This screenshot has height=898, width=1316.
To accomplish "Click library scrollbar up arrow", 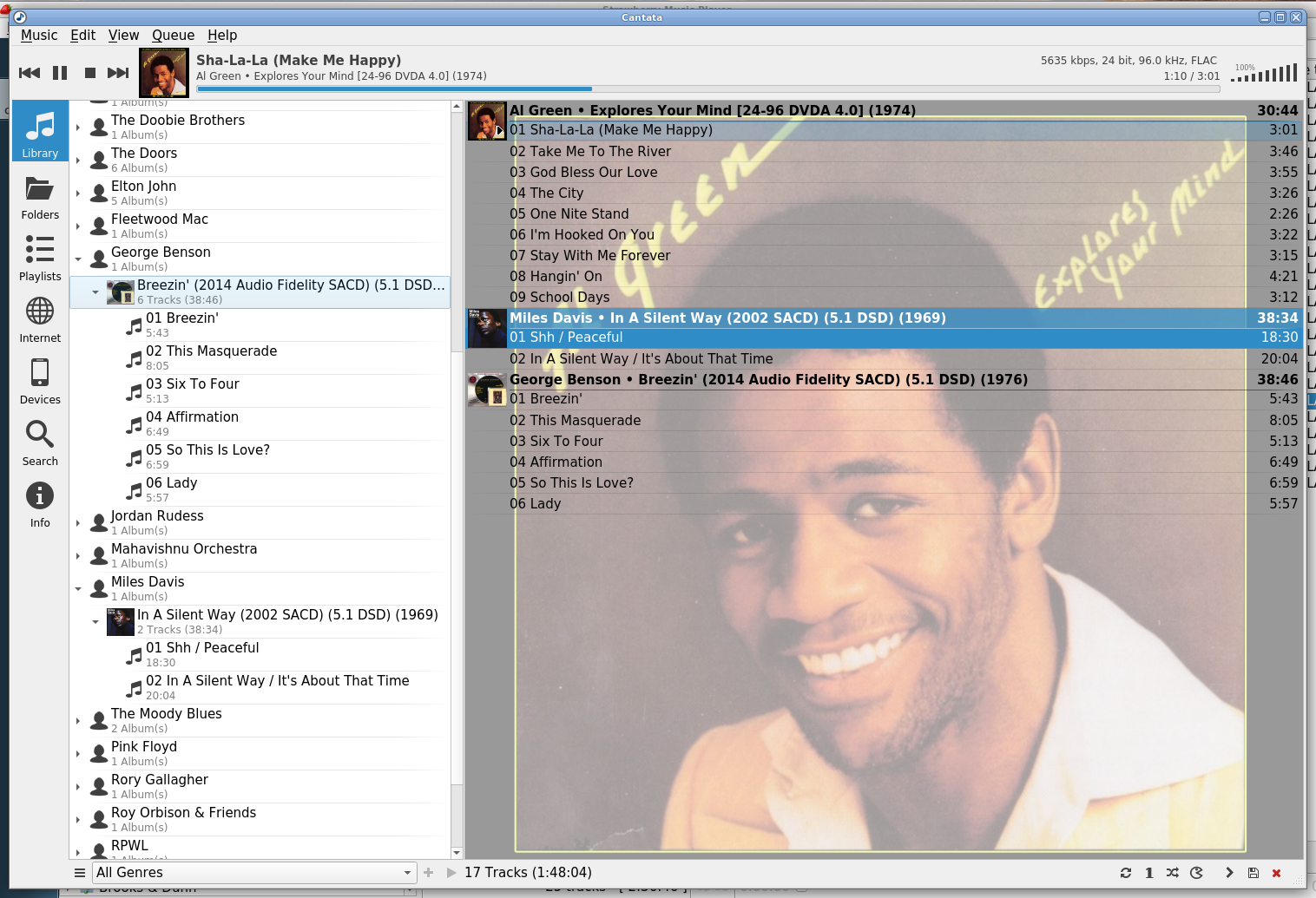I will [x=457, y=107].
